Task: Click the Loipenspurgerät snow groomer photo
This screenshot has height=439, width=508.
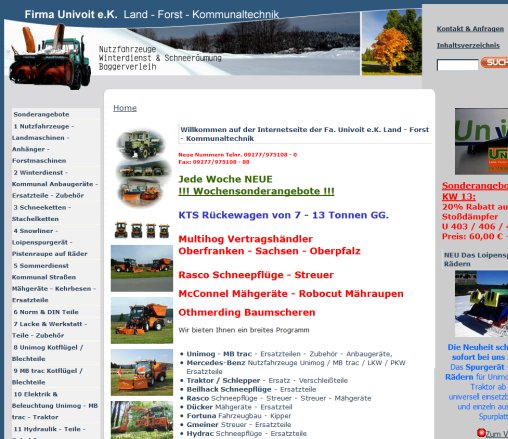Action: (481, 304)
